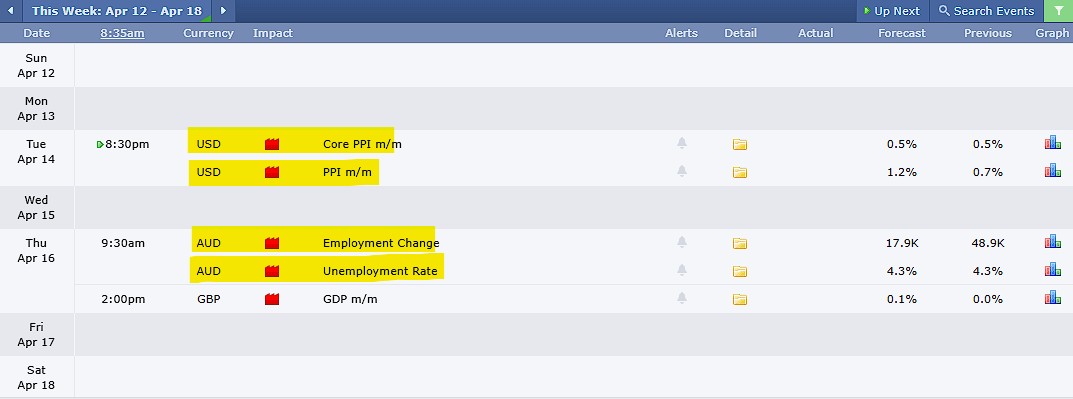
Task: Click the 9:30am event time
Action: (x=123, y=244)
